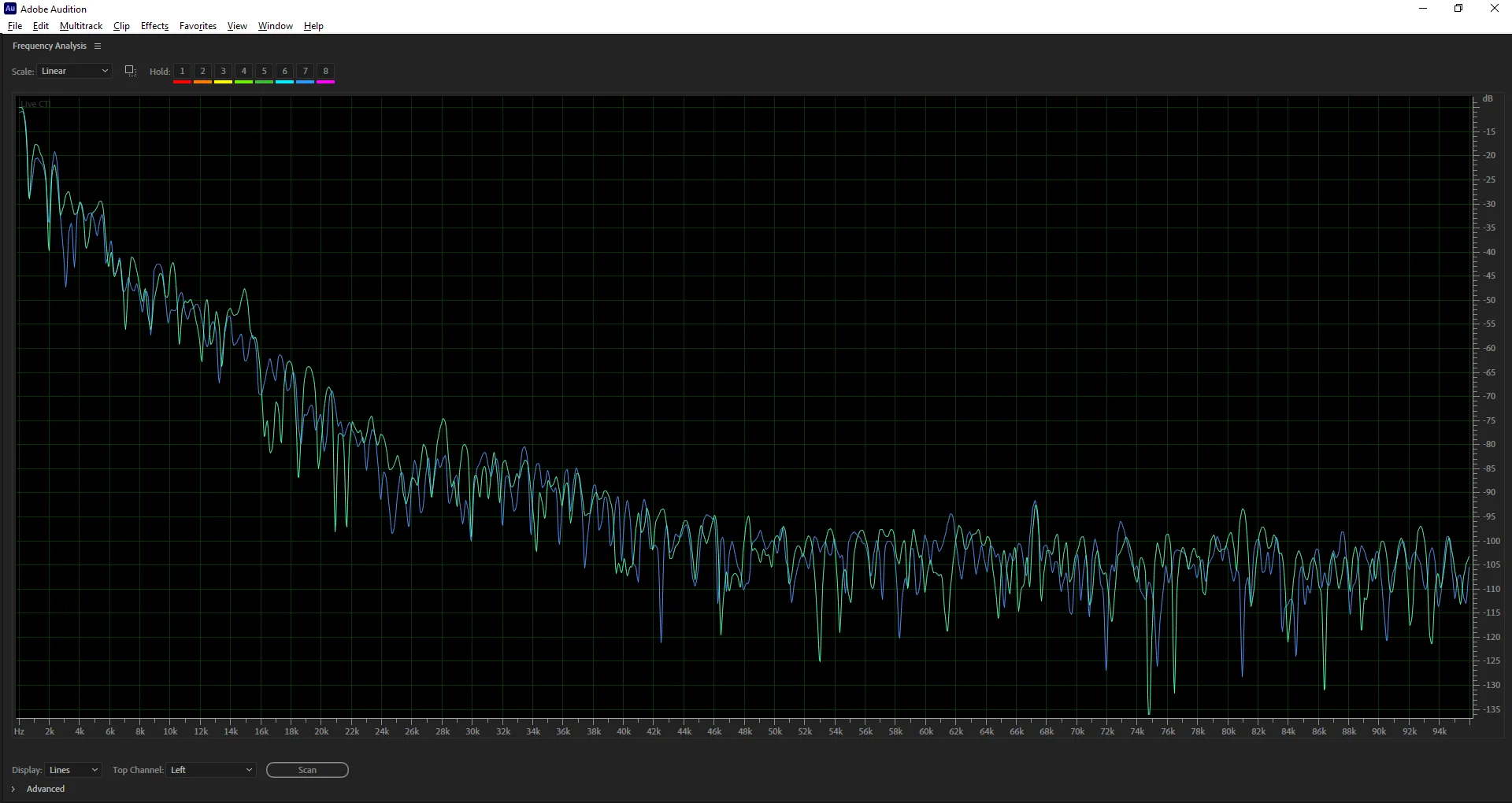
Task: Click the Scan button
Action: [307, 770]
